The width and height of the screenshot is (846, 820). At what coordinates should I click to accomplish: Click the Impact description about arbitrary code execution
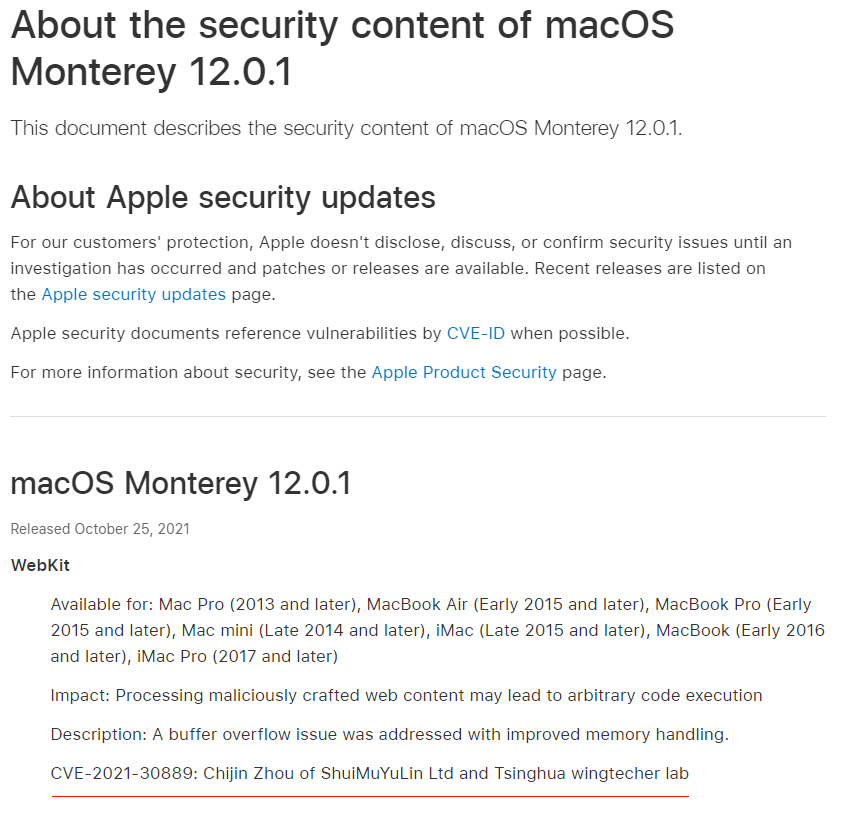406,695
